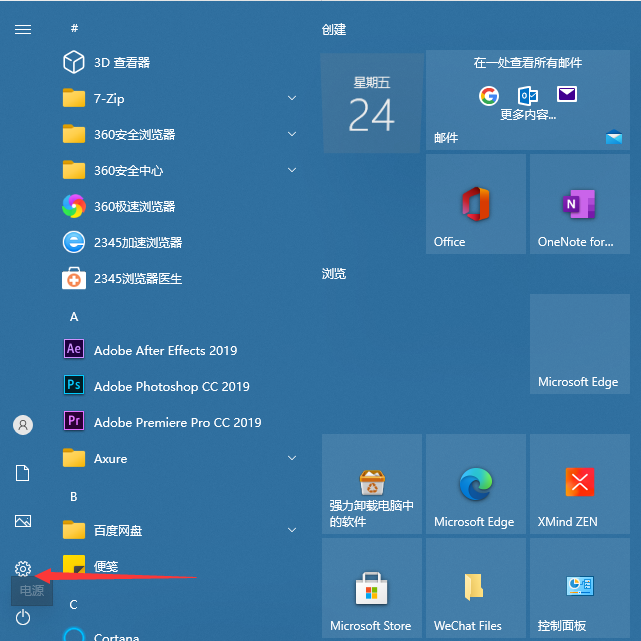
Task: Launch Adobe Photoshop CC 2019
Action: (x=171, y=386)
